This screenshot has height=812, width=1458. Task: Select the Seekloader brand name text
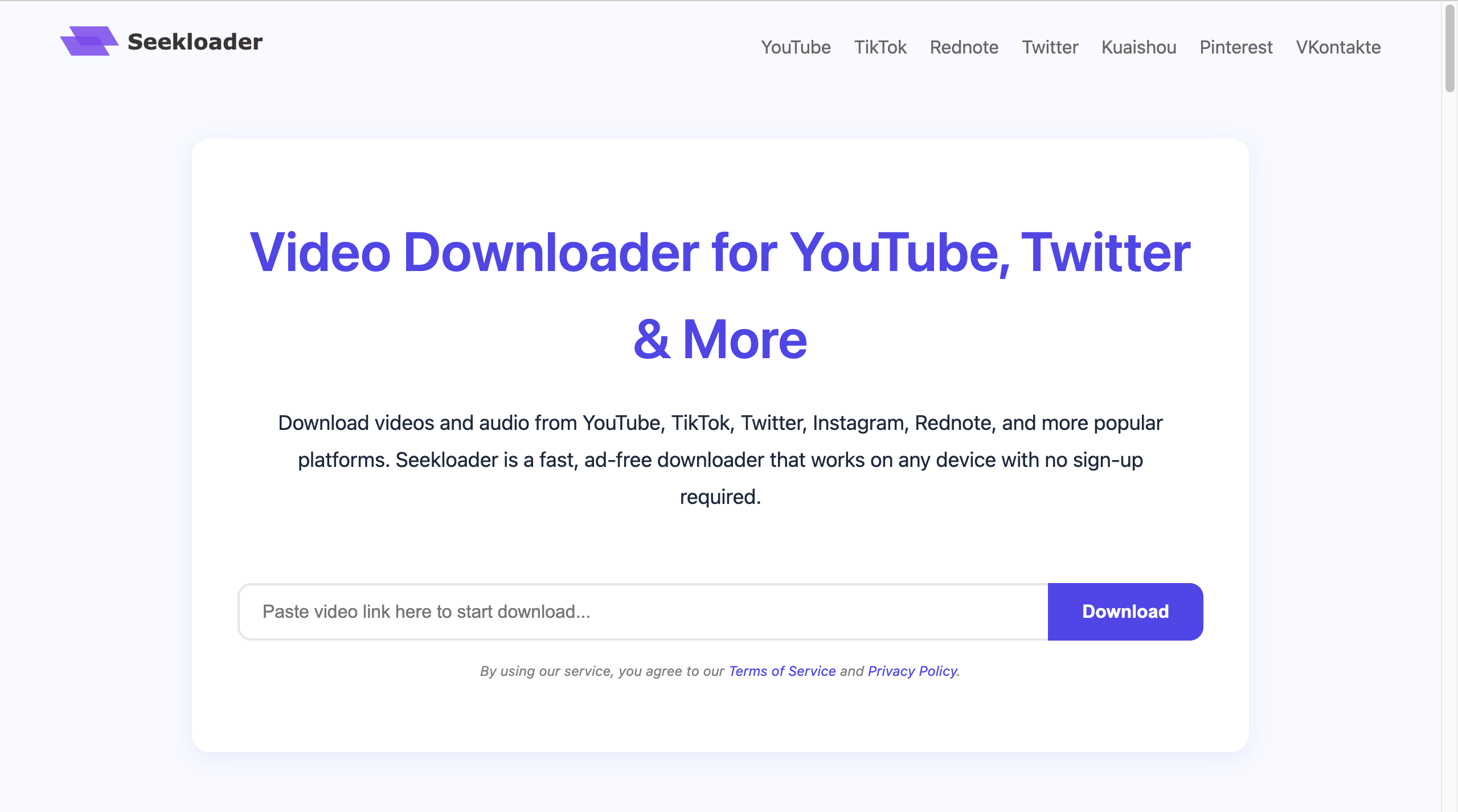194,40
